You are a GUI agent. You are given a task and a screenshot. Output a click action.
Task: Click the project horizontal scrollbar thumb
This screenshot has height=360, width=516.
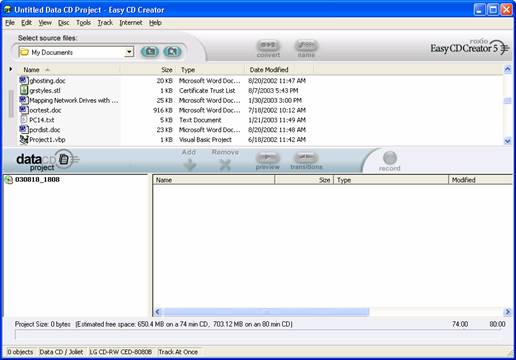point(266,312)
